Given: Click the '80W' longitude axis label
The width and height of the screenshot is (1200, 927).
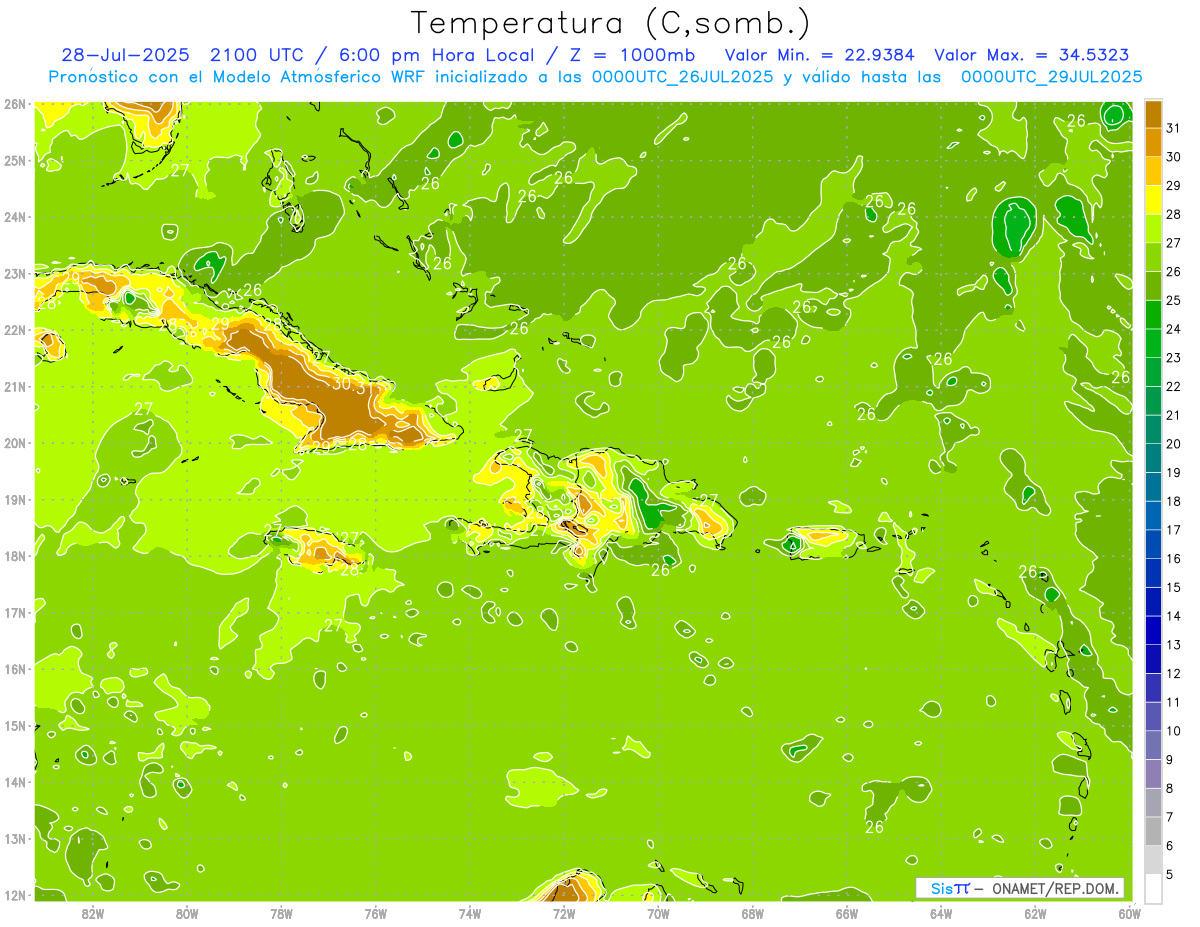Looking at the screenshot, I should point(187,913).
